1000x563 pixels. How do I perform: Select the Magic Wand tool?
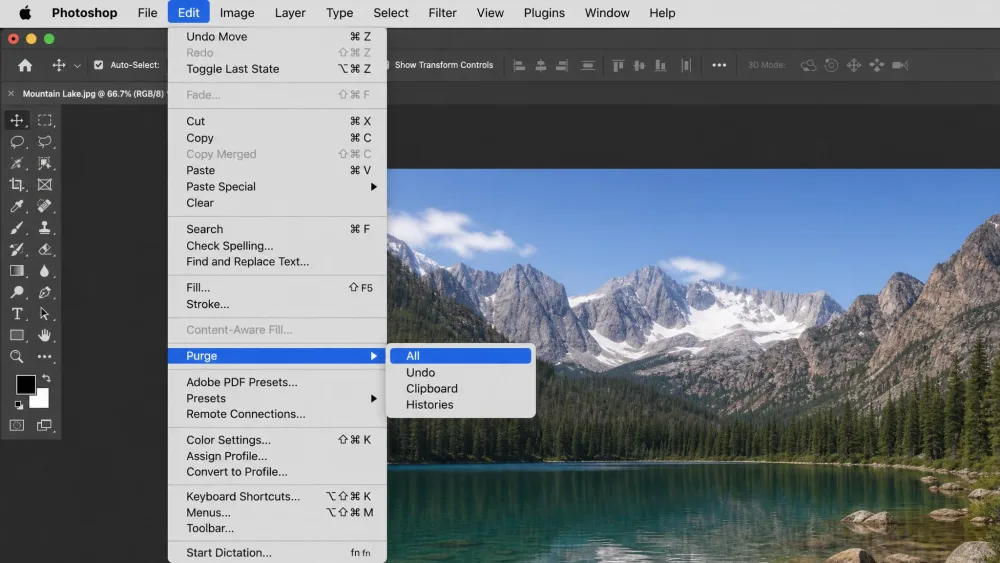click(17, 163)
